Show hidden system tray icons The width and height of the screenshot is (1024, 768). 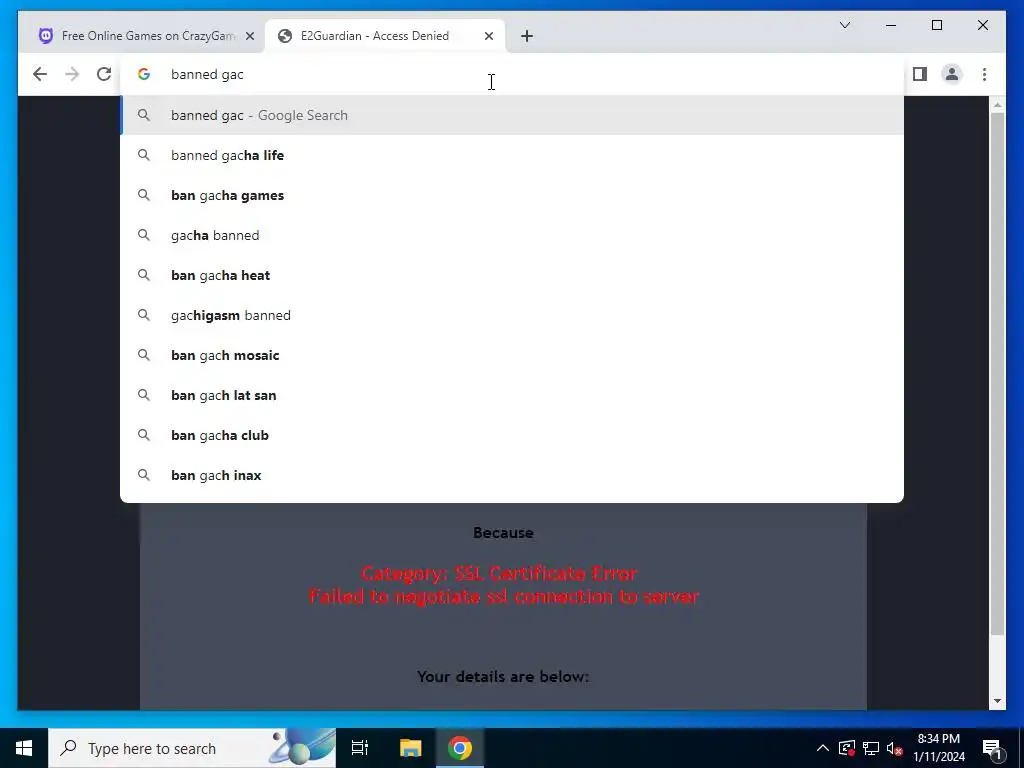click(823, 748)
